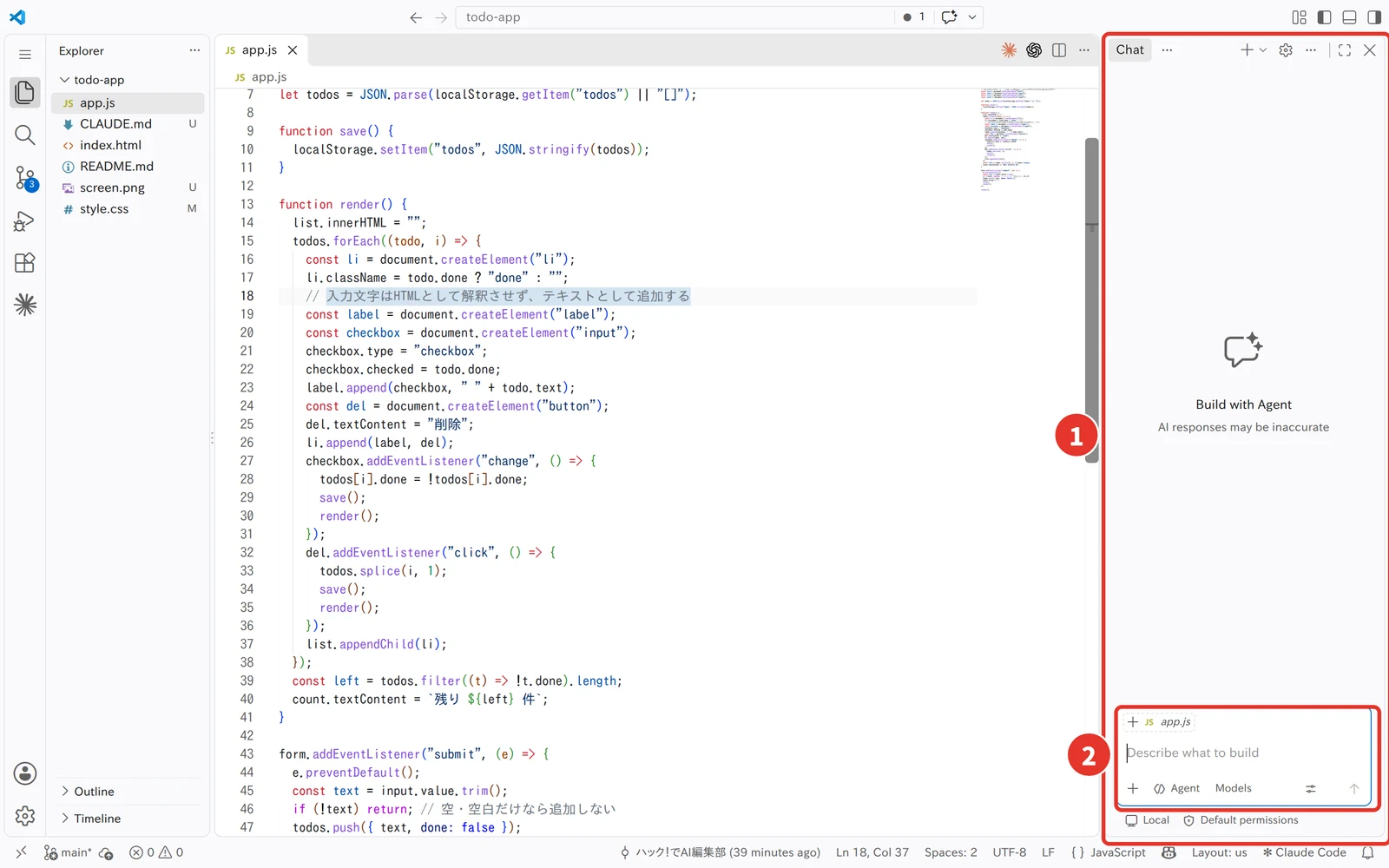This screenshot has width=1389, height=868.
Task: Open the Copilot chat dropdown in title bar
Action: (x=972, y=17)
